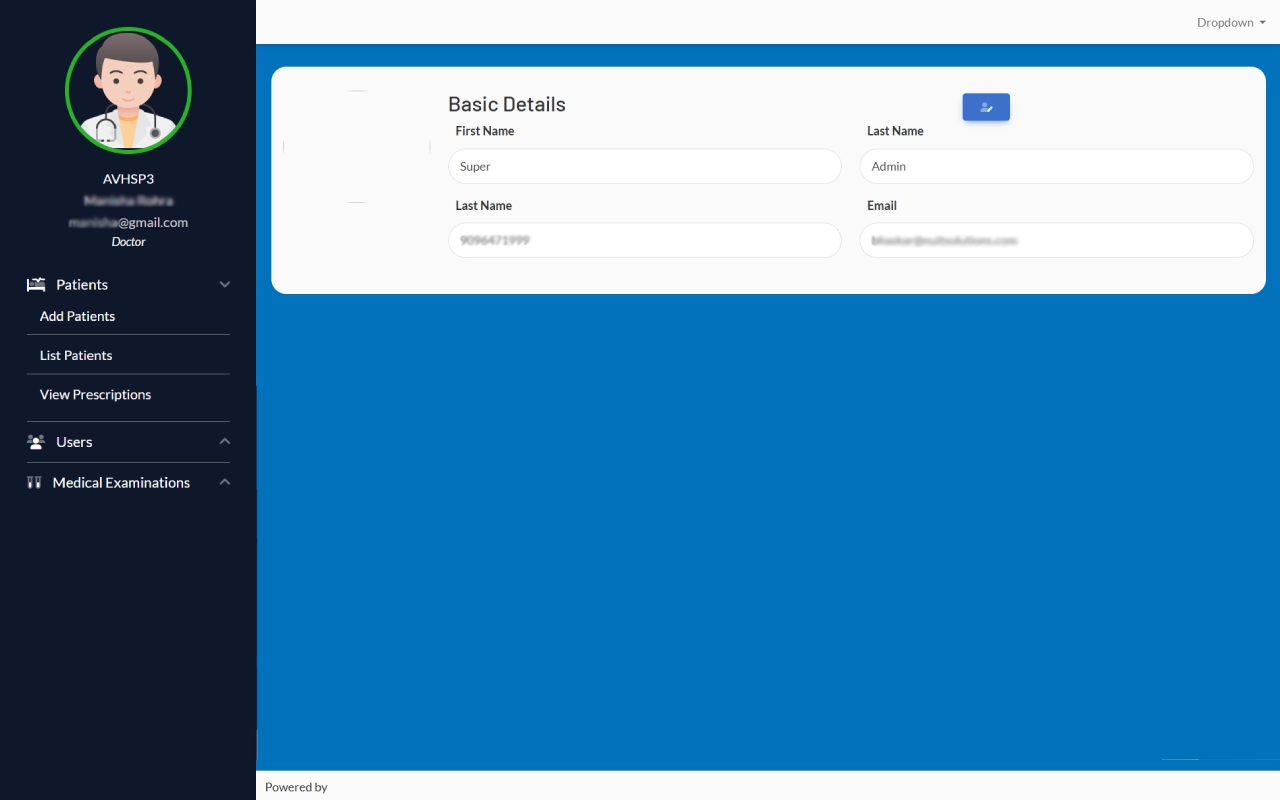Image resolution: width=1280 pixels, height=800 pixels.
Task: Click the Users menu label
Action: tap(74, 442)
